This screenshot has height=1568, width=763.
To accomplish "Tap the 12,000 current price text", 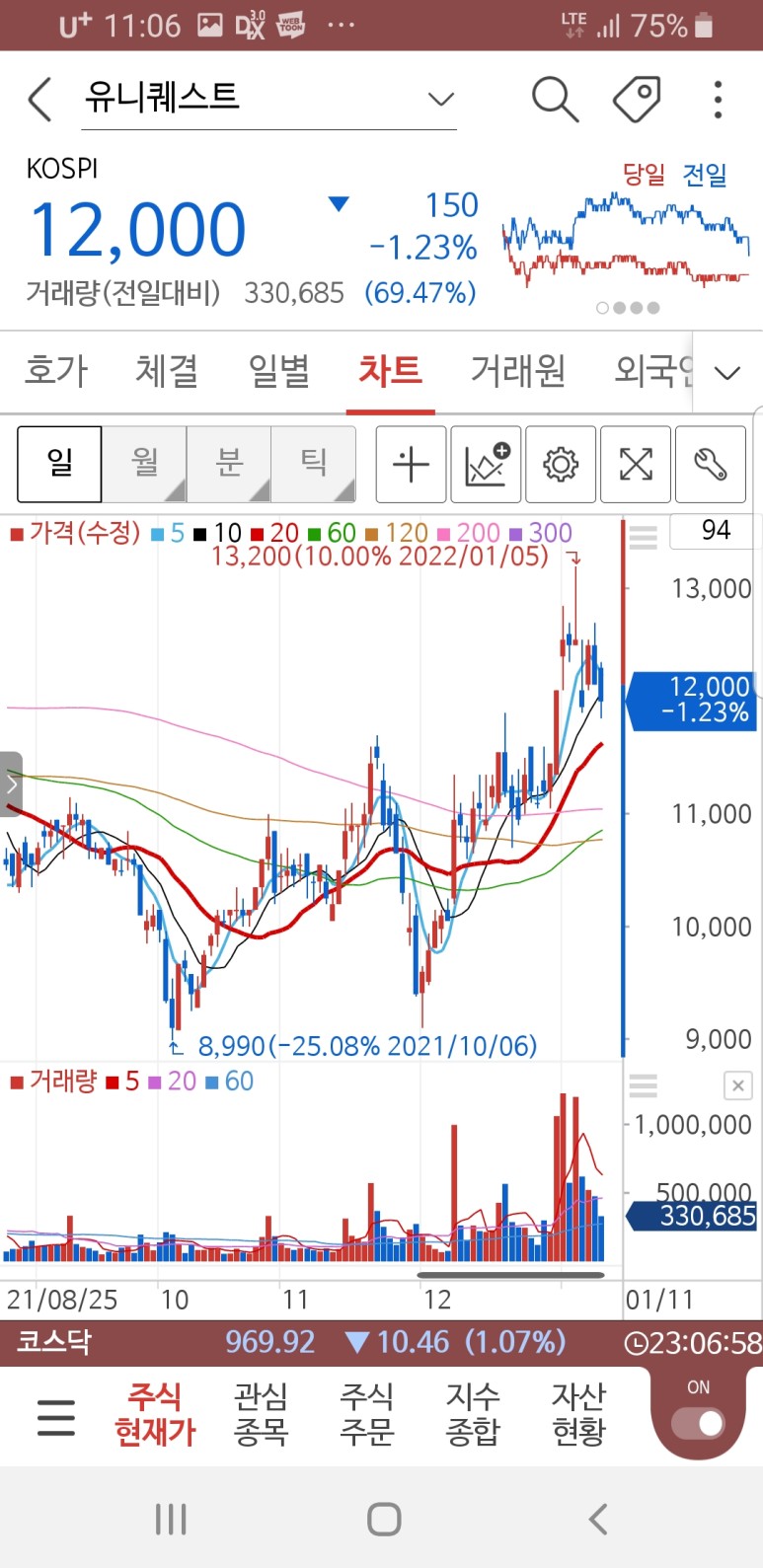I will tap(138, 231).
